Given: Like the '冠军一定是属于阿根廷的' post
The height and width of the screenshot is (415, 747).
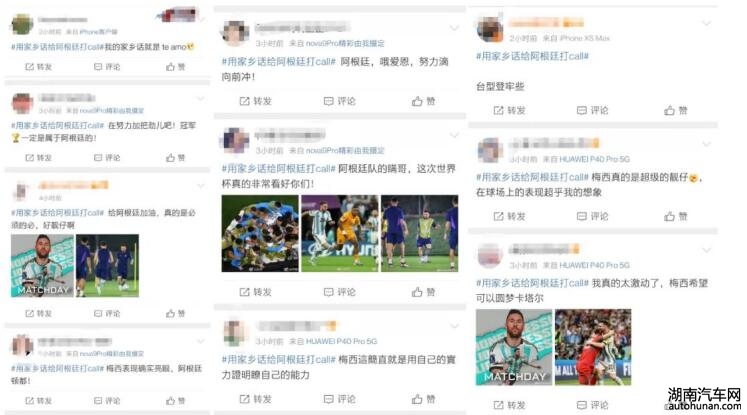Looking at the screenshot, I should point(175,158).
